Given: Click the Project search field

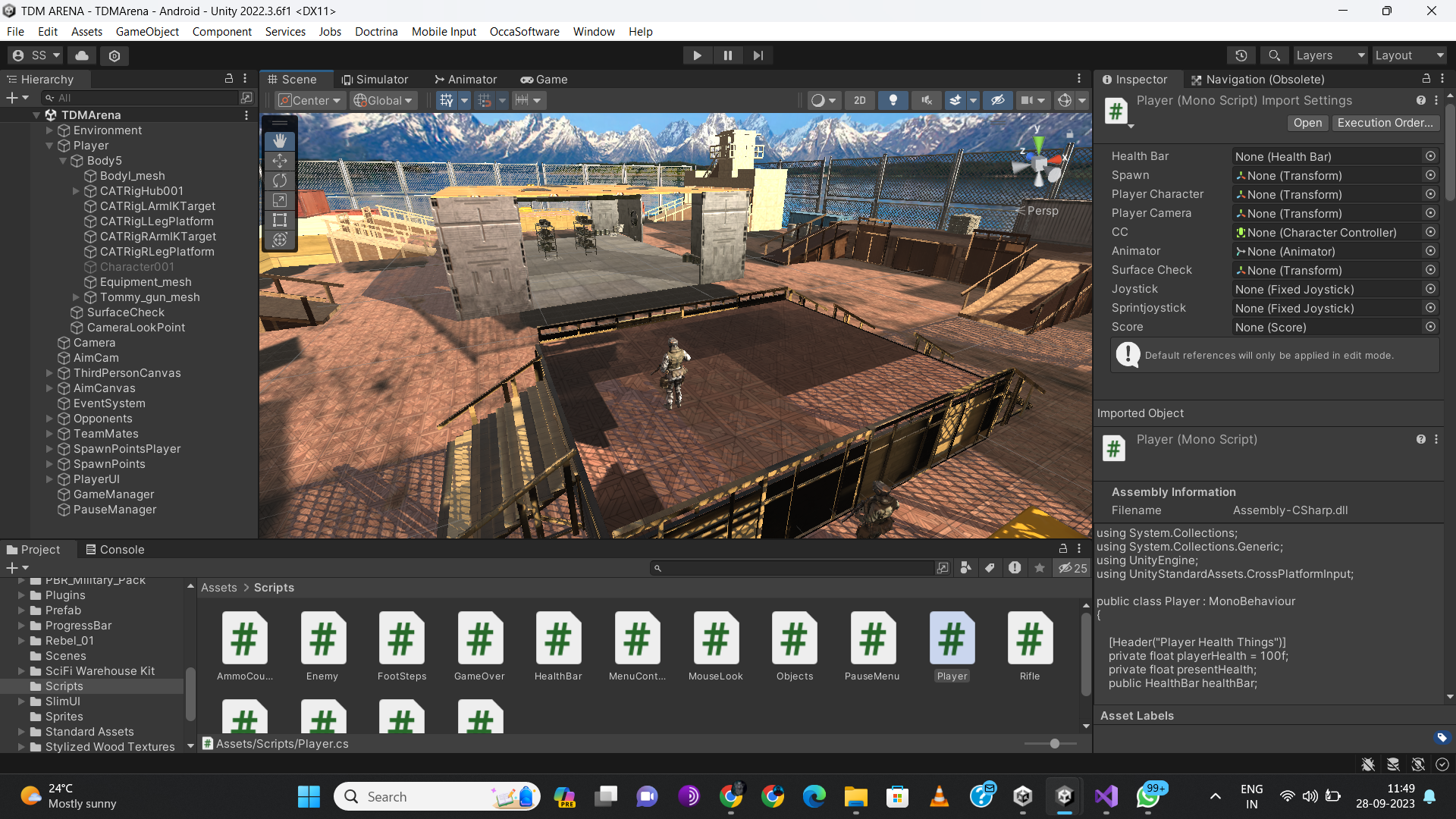Looking at the screenshot, I should point(796,568).
